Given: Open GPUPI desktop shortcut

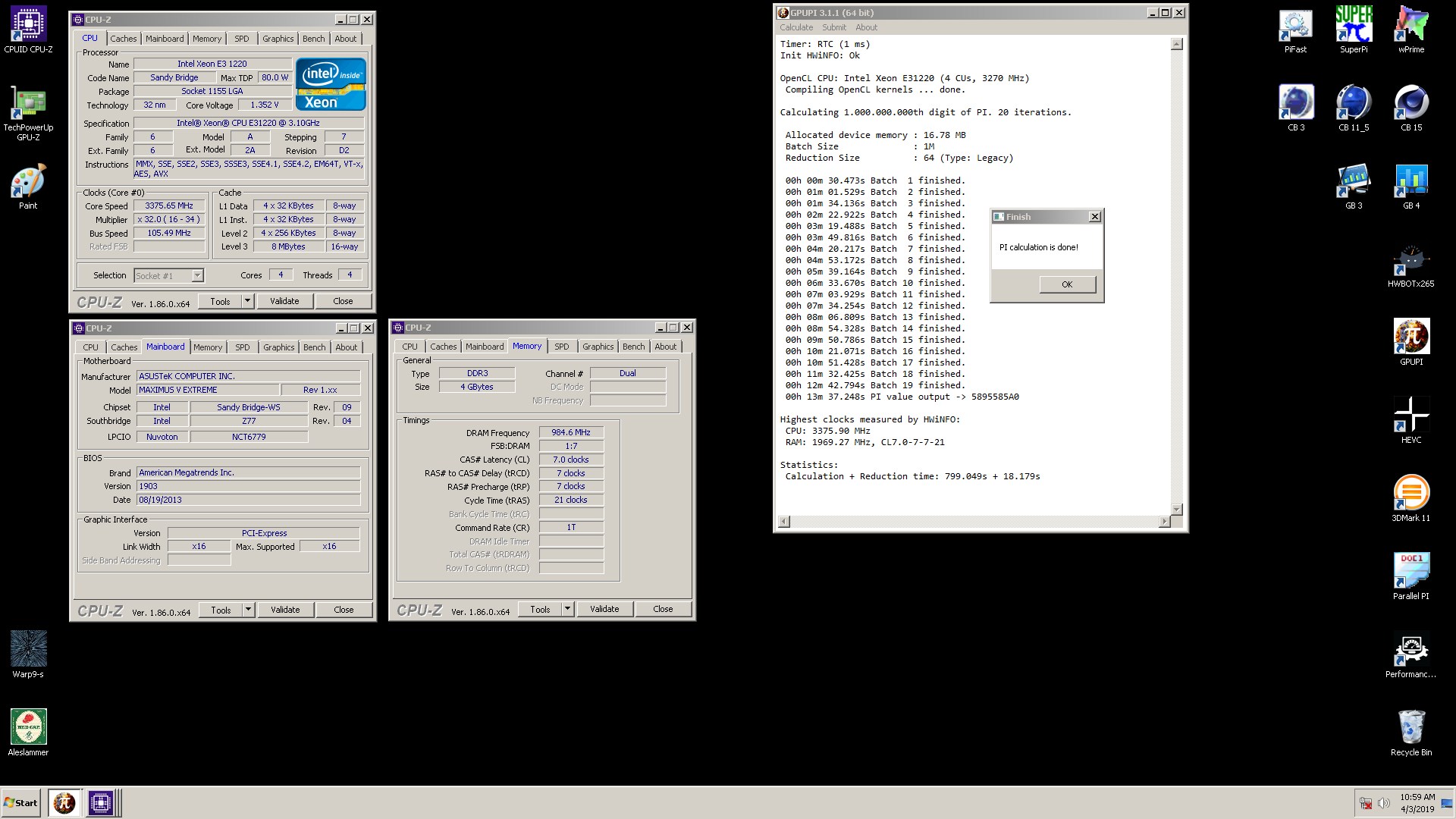Looking at the screenshot, I should coord(1411,343).
